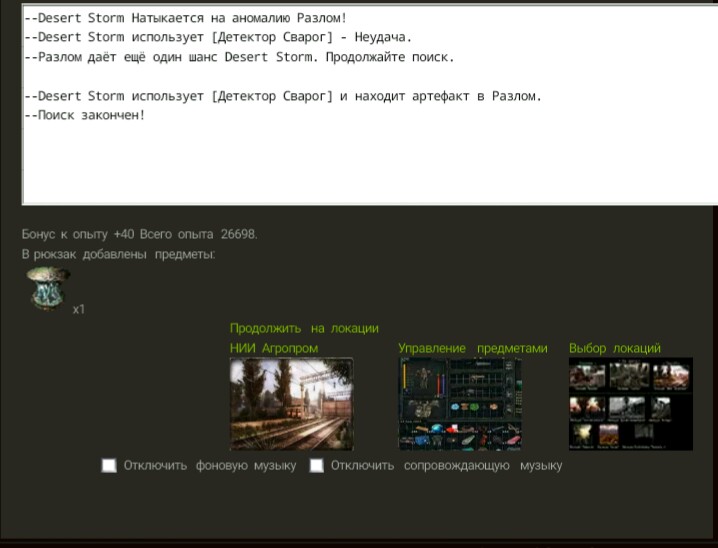Click log line with 'Детектор Сварог' - Неудача
Image resolution: width=718 pixels, height=548 pixels.
pyautogui.click(x=218, y=37)
